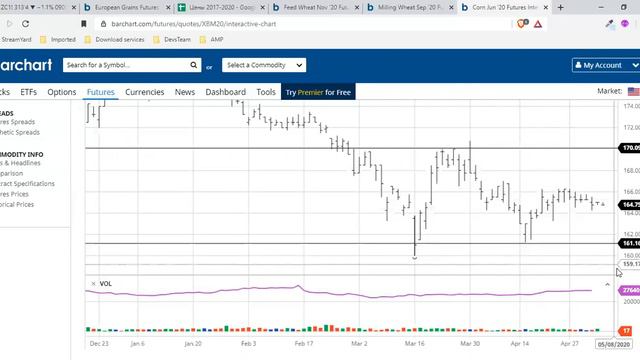The width and height of the screenshot is (640, 360).
Task: Click the Brave shields icon
Action: (x=521, y=24)
